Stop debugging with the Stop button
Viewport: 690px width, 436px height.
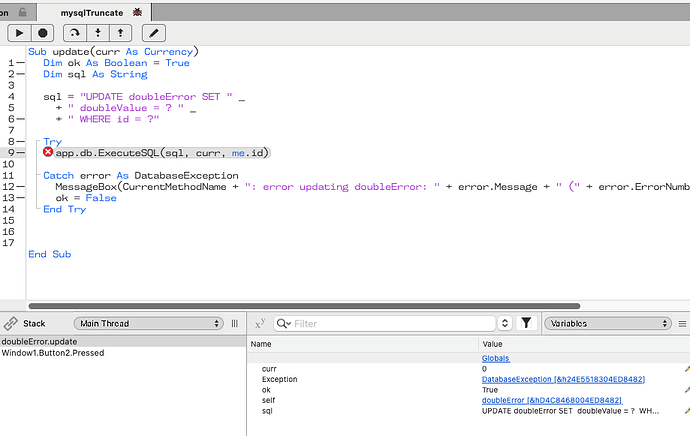[x=43, y=33]
